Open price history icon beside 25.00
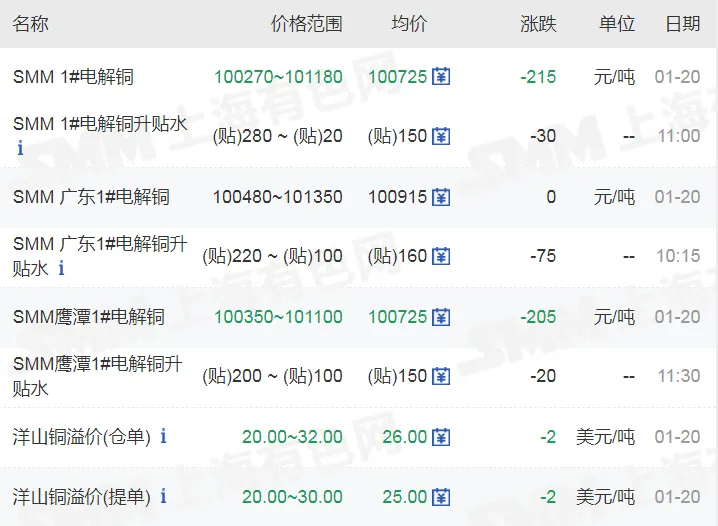Screen dimensions: 718x526 441,497
